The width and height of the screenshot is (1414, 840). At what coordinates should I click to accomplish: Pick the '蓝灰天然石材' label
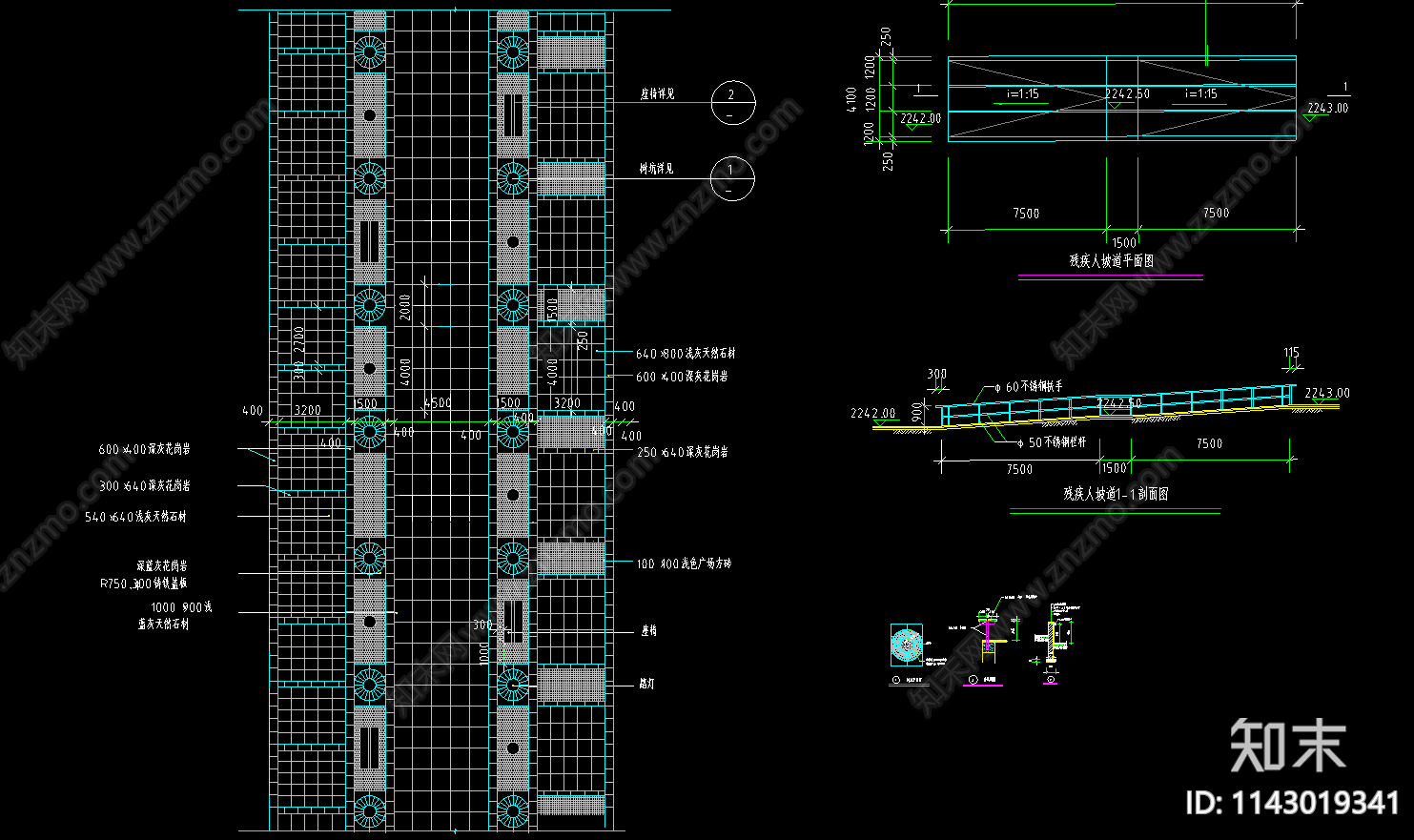tap(163, 625)
